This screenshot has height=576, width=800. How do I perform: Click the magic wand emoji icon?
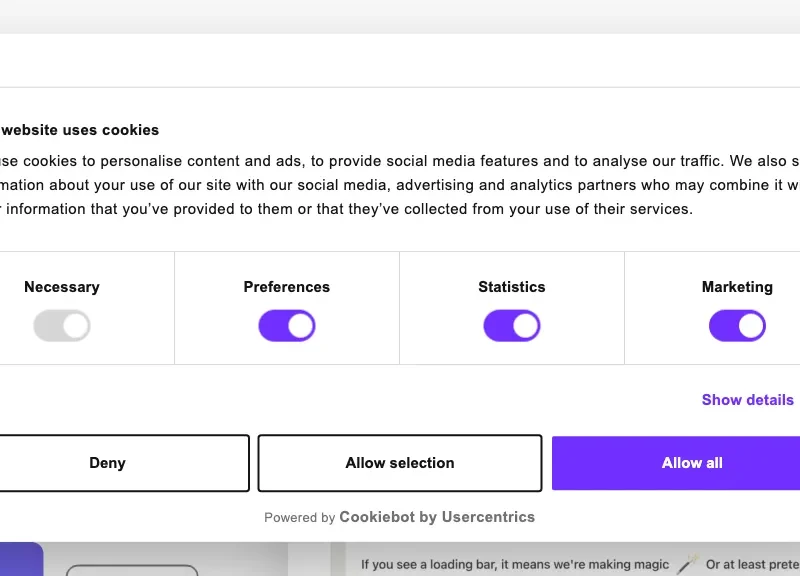point(687,564)
